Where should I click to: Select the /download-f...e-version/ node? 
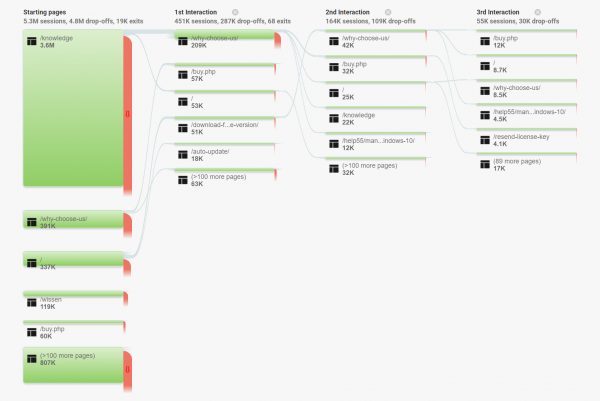(x=224, y=129)
